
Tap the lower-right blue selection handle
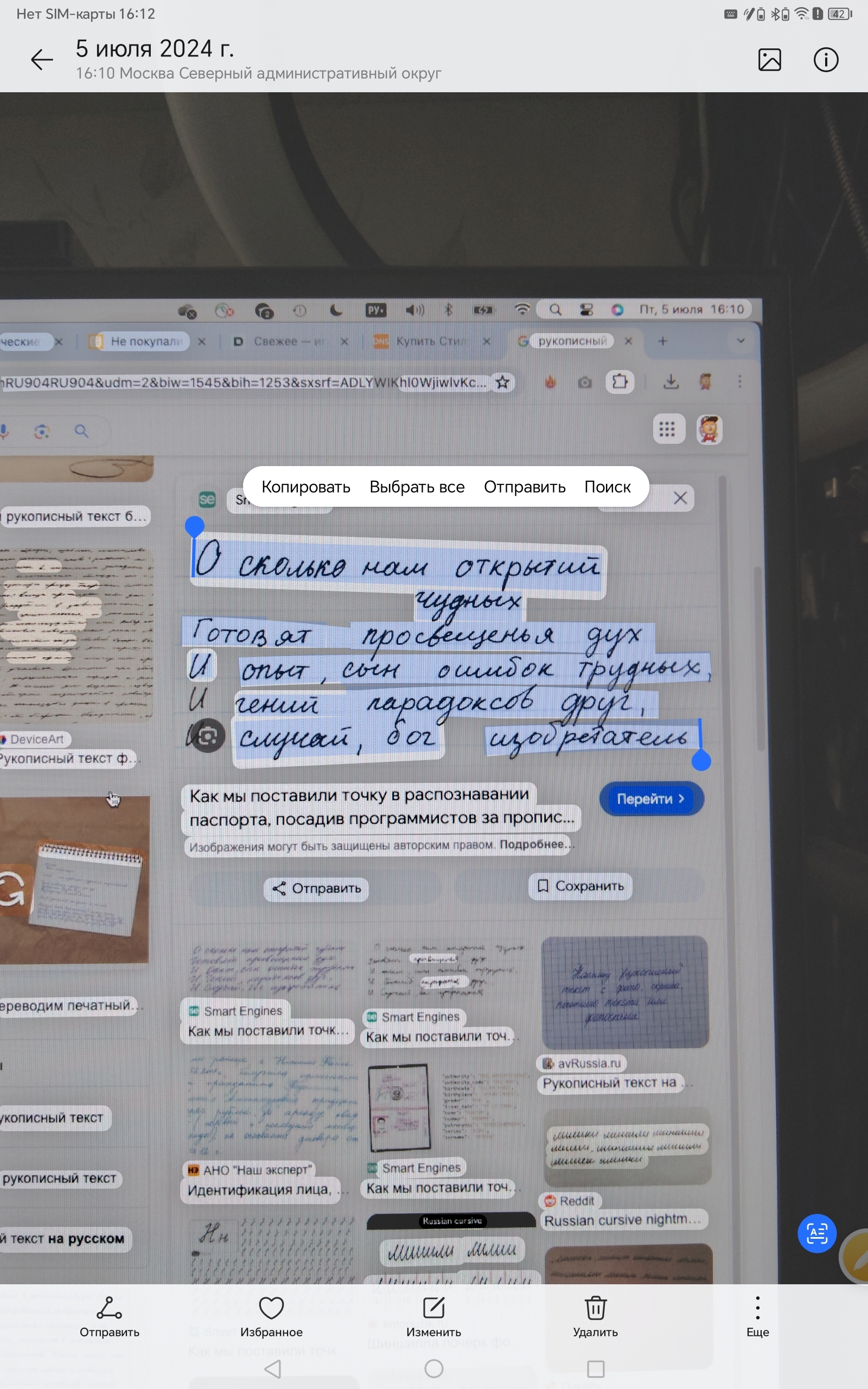(701, 761)
